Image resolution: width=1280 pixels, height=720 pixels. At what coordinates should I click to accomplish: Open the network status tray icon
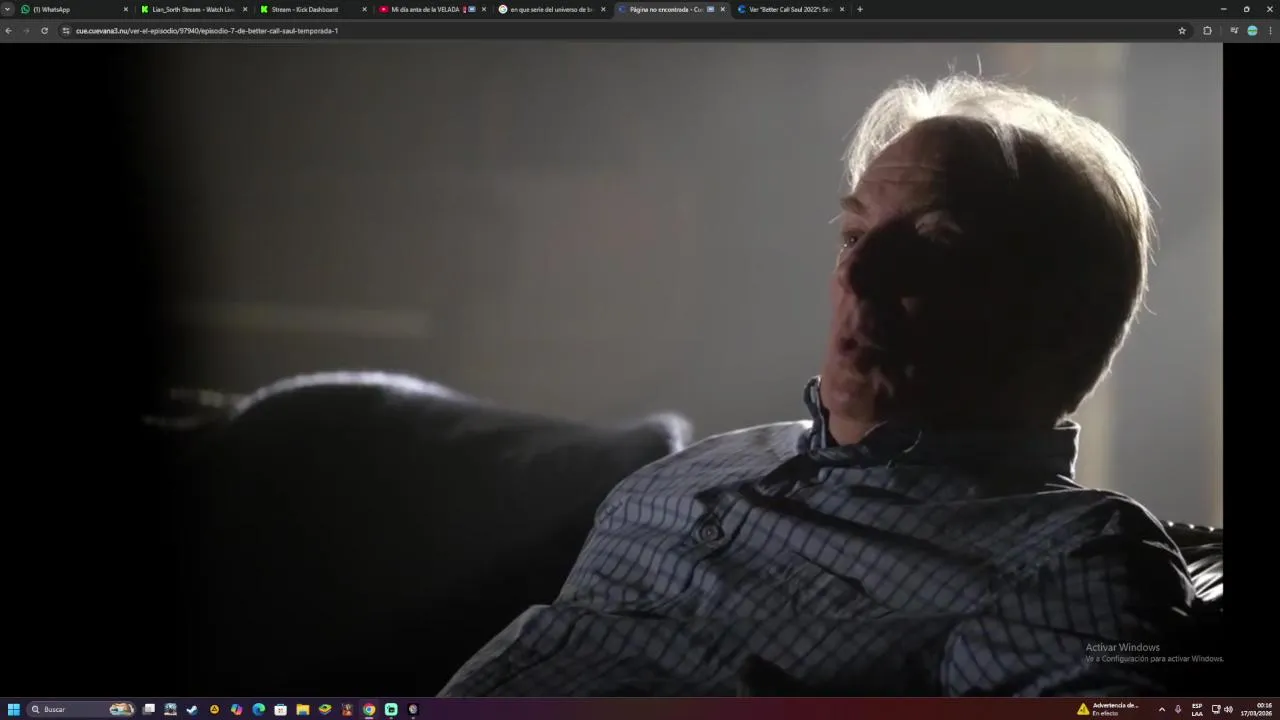1216,709
